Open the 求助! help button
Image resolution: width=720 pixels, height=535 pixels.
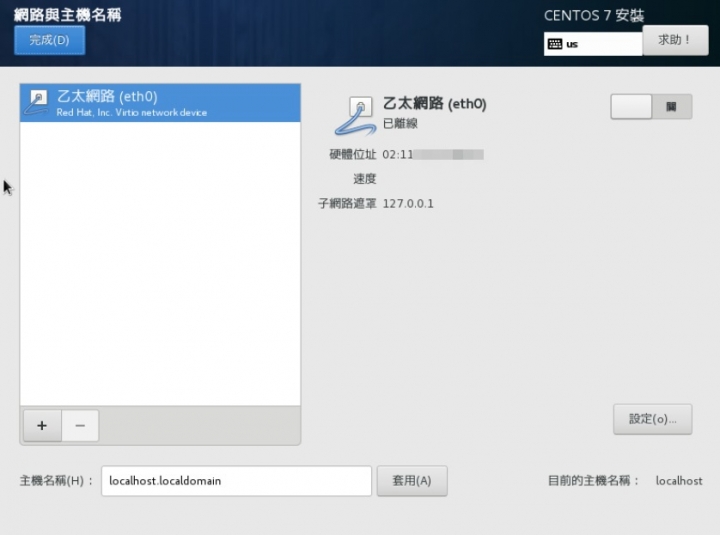(675, 40)
